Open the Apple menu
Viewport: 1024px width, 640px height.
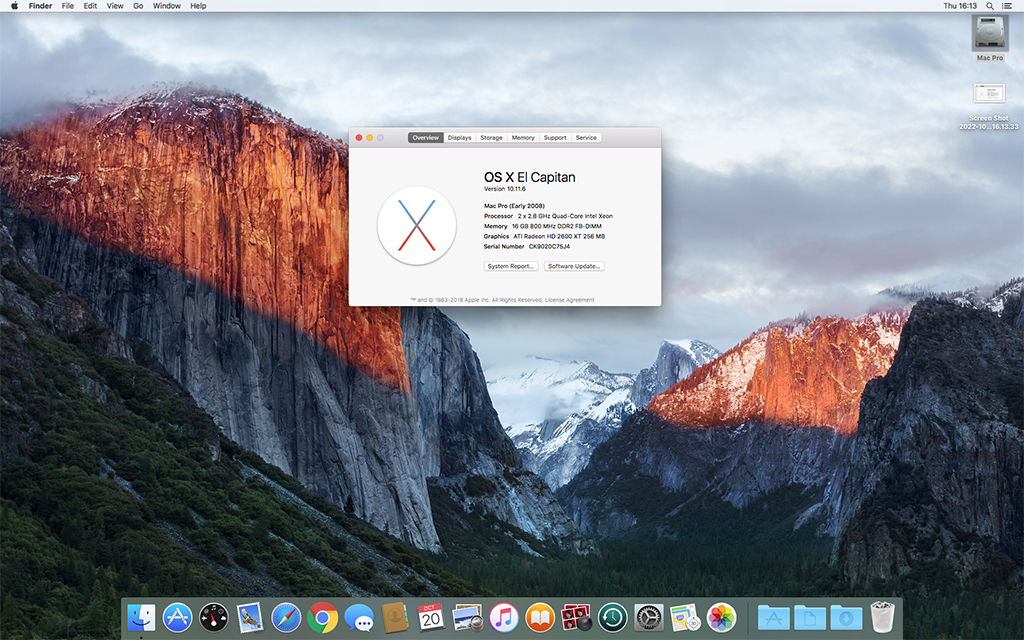(x=14, y=6)
